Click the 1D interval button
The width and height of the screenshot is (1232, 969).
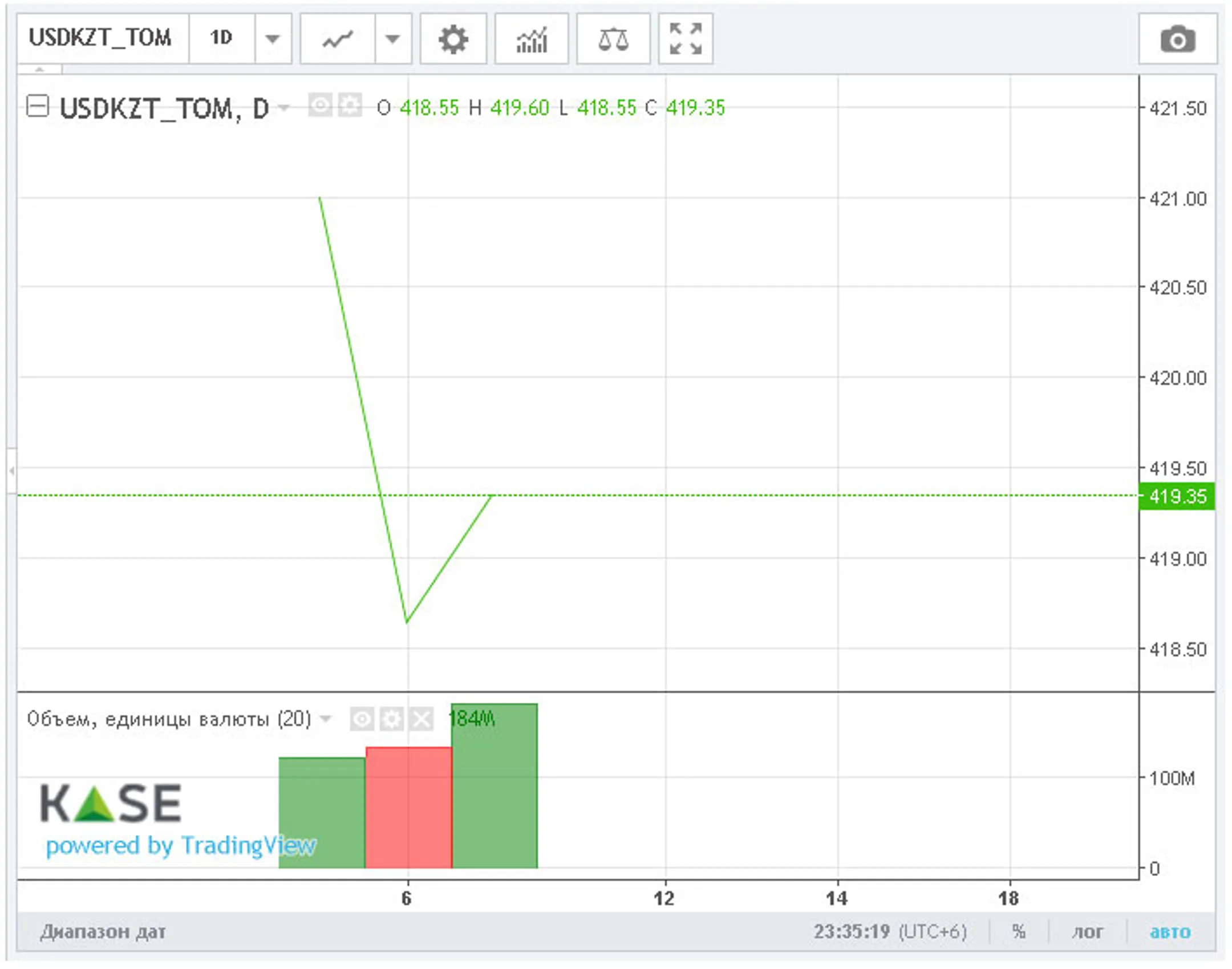221,38
